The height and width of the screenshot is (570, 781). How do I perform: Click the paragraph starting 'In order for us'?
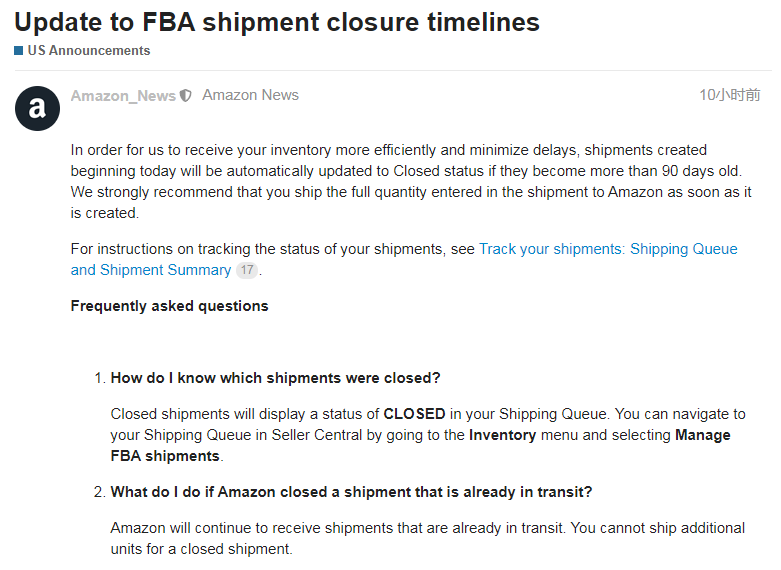click(x=411, y=181)
